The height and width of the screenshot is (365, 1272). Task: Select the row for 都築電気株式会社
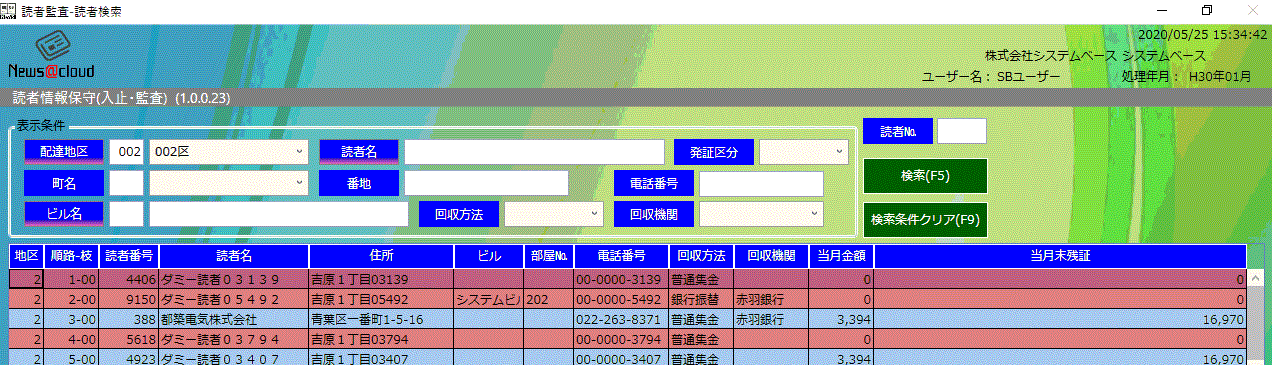tap(628, 320)
